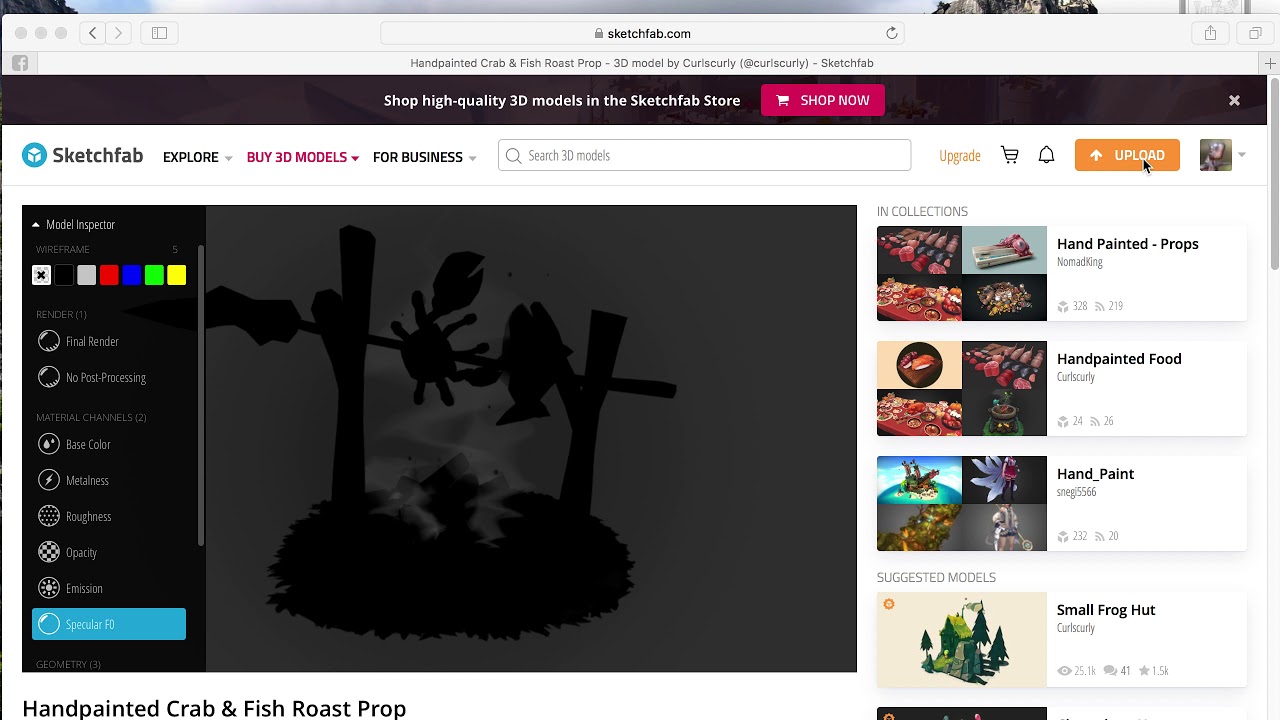
Task: Click the Model Inspector scrollbar
Action: tap(201, 395)
